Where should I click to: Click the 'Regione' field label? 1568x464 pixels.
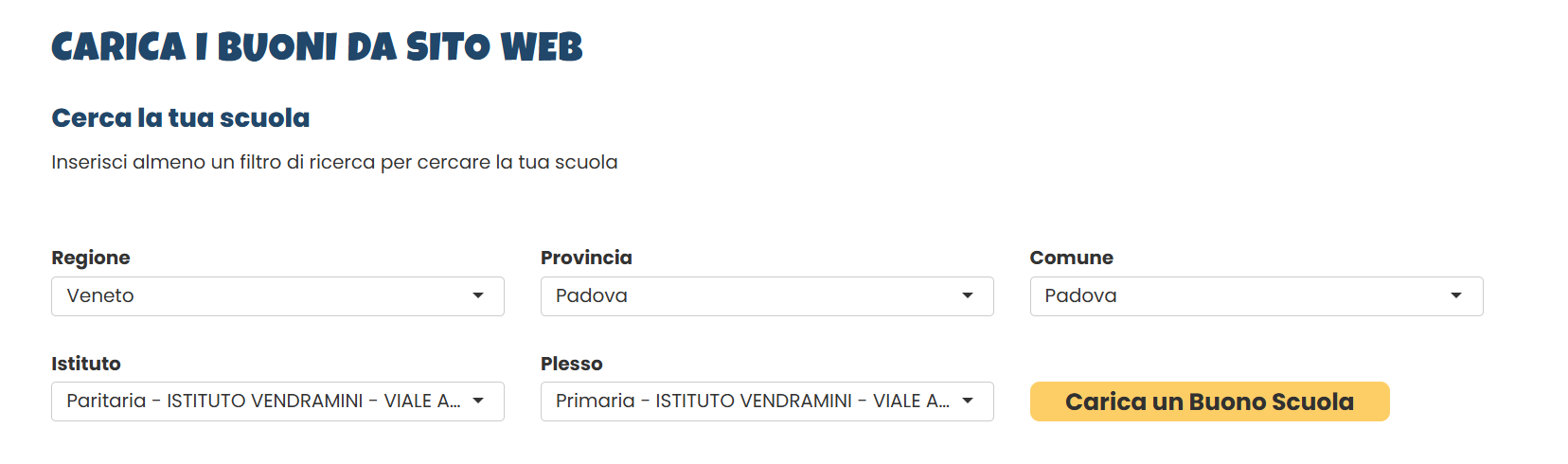[x=91, y=258]
